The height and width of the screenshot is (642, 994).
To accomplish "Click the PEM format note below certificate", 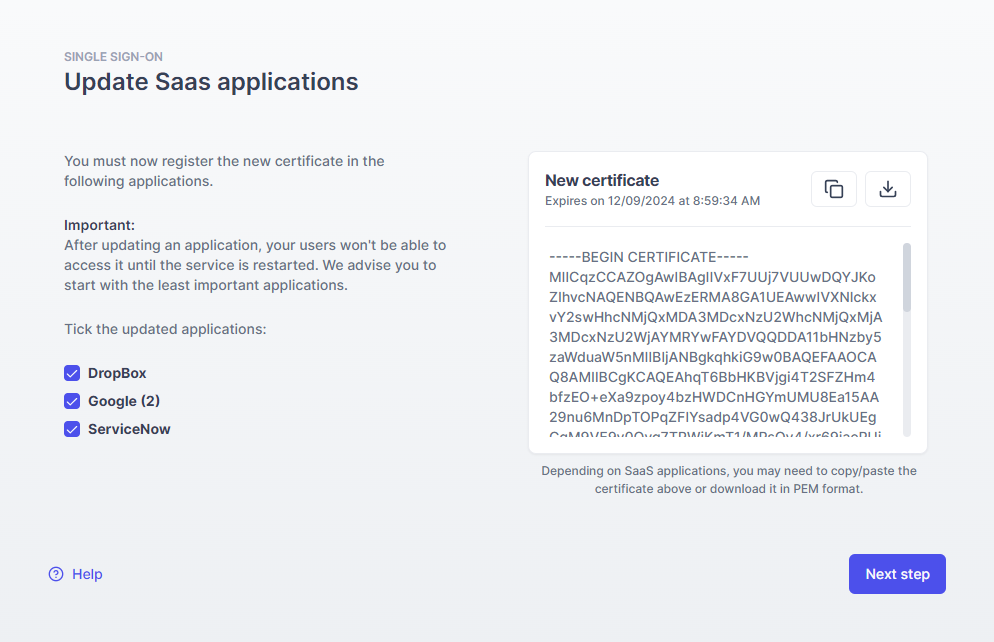I will click(728, 480).
